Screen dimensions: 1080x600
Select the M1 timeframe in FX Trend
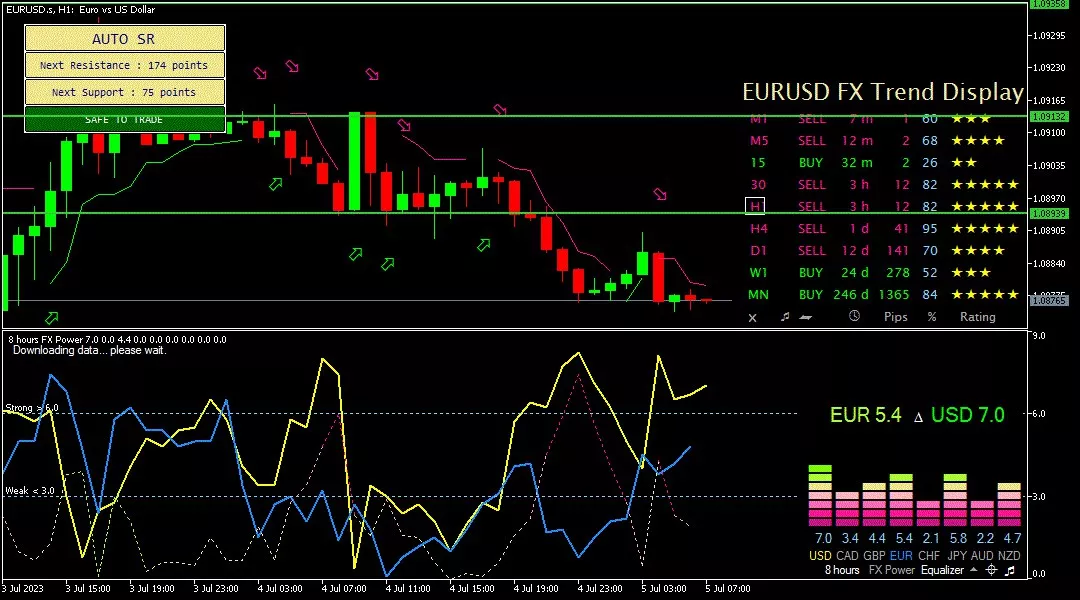coord(758,119)
